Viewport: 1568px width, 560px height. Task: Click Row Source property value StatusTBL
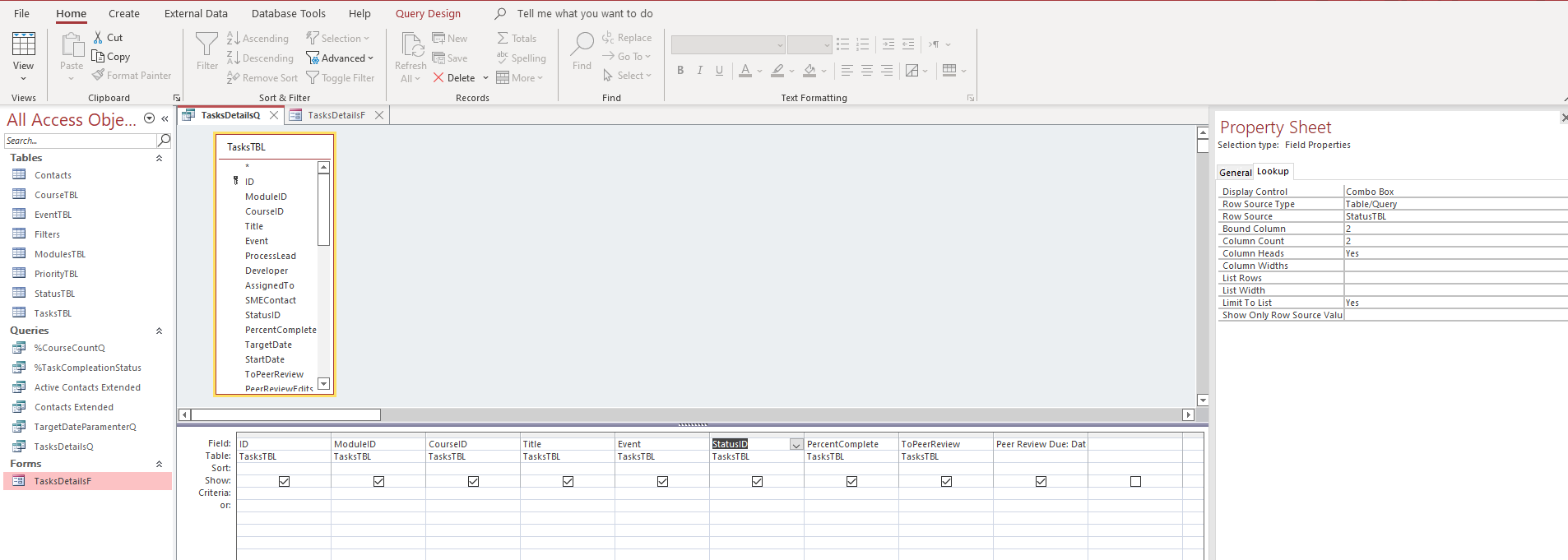tap(1455, 216)
